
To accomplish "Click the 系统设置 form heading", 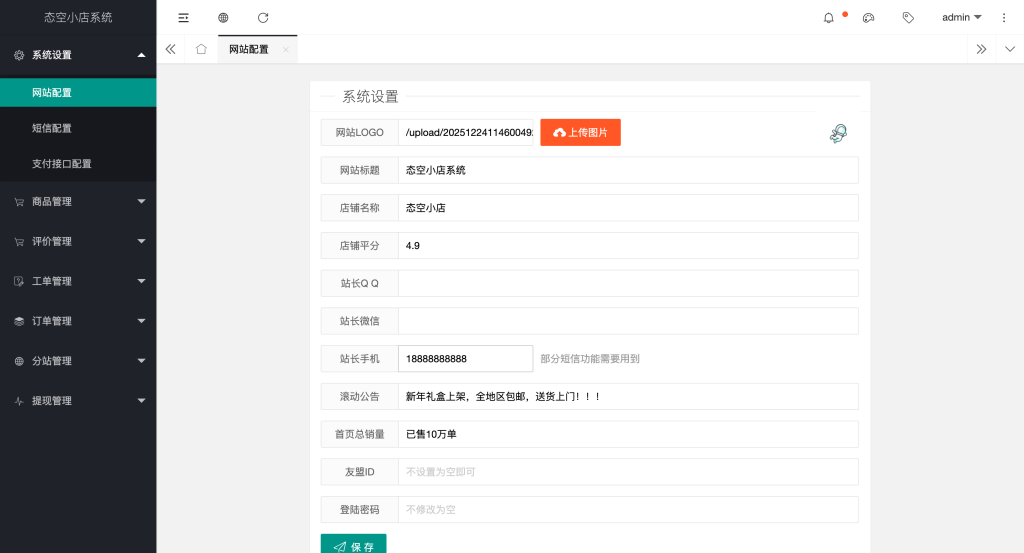I will pos(370,97).
